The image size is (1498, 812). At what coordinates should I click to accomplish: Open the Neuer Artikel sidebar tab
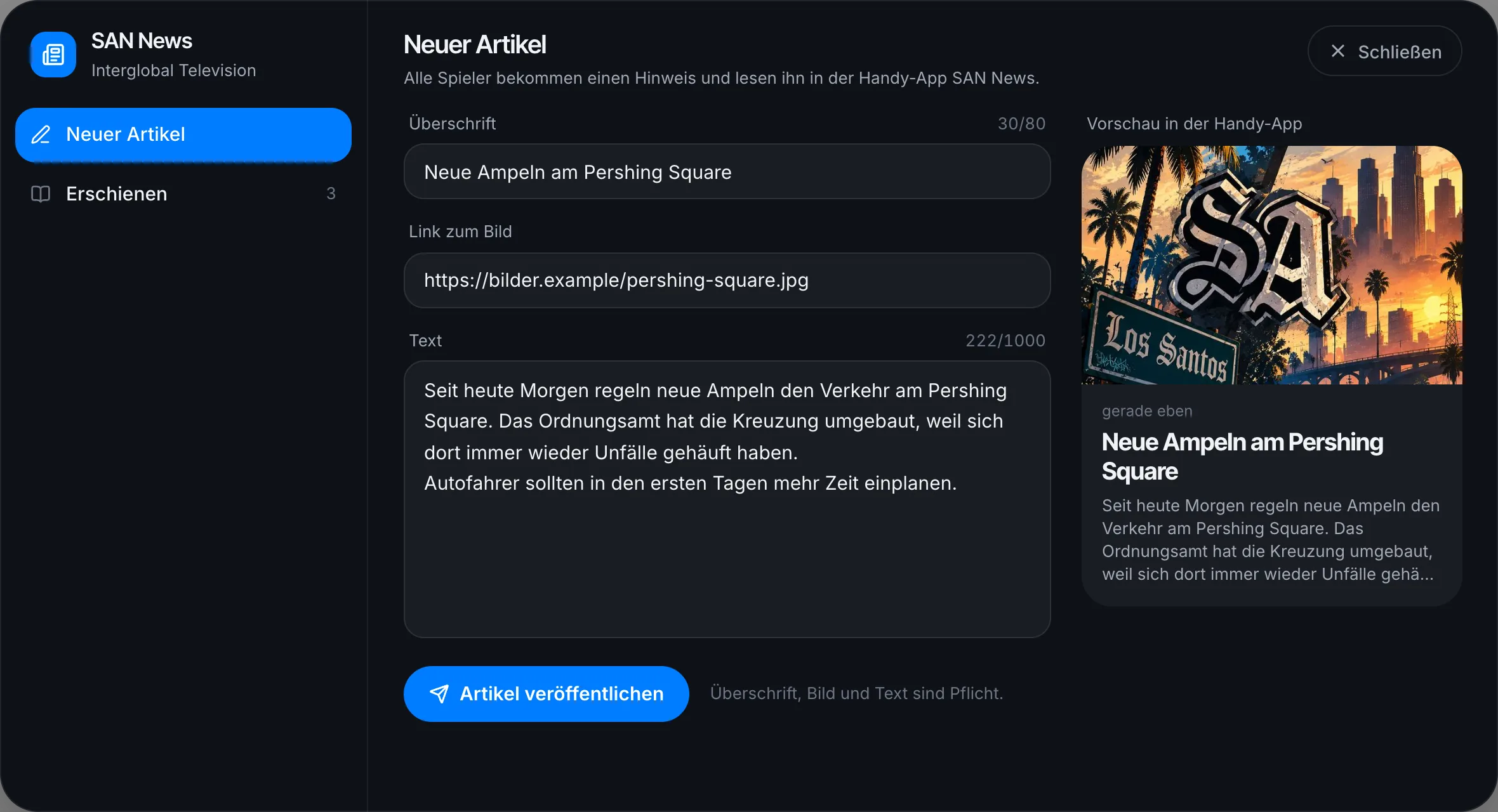click(183, 134)
